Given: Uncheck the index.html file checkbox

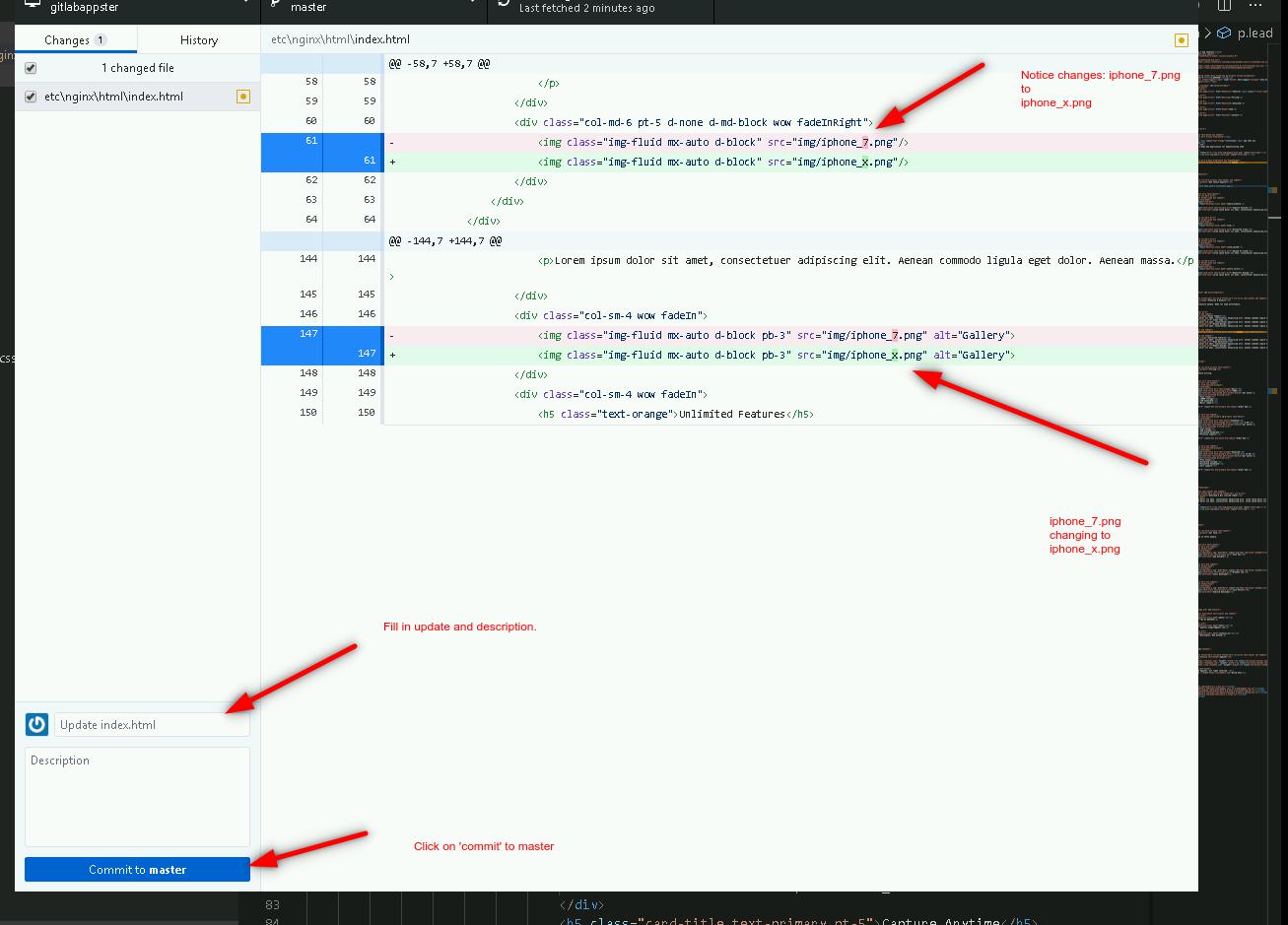Looking at the screenshot, I should pos(31,97).
